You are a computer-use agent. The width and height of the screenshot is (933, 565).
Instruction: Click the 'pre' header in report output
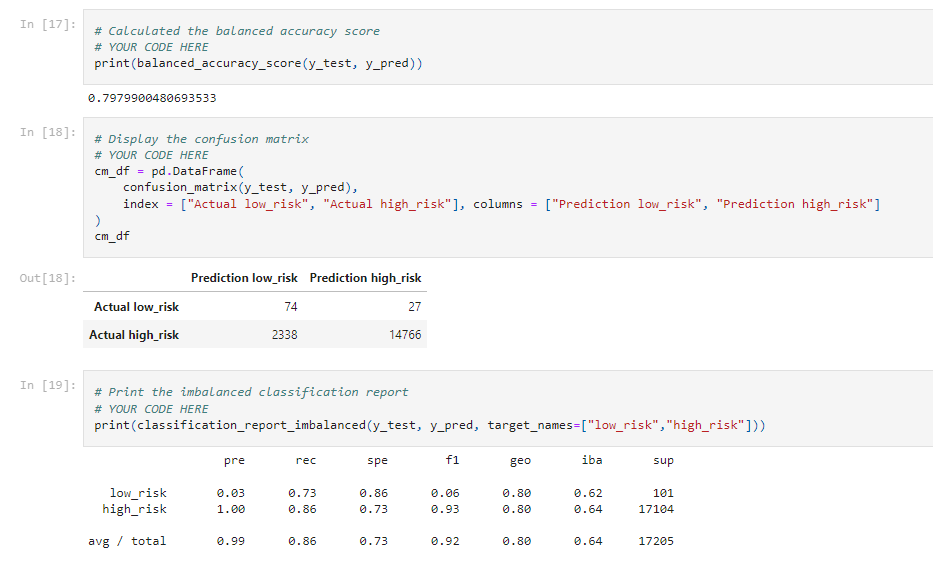click(234, 460)
